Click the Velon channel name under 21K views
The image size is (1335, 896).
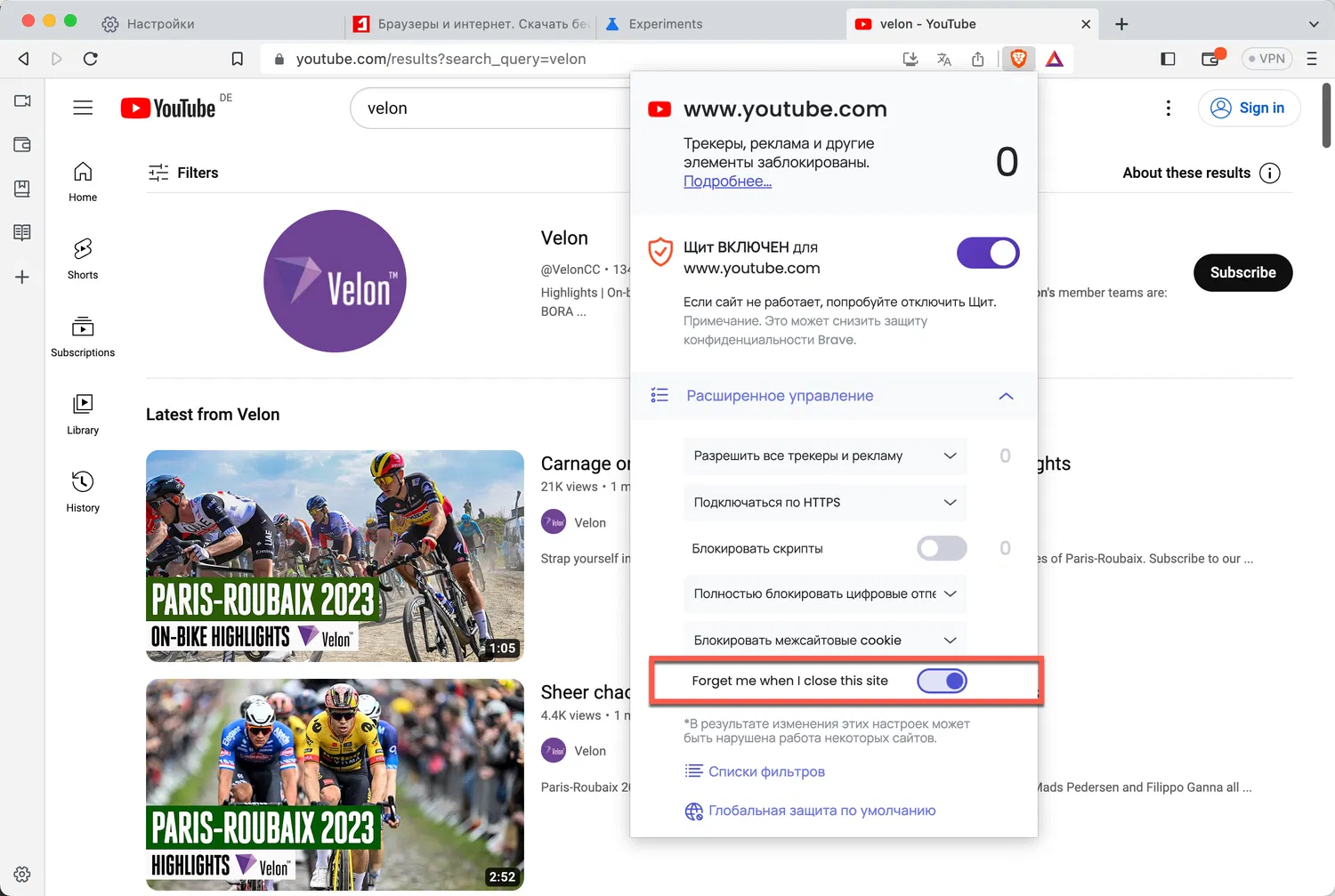(590, 523)
